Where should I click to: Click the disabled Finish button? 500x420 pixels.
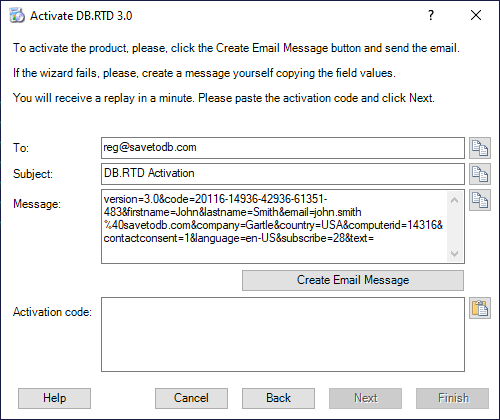click(452, 398)
